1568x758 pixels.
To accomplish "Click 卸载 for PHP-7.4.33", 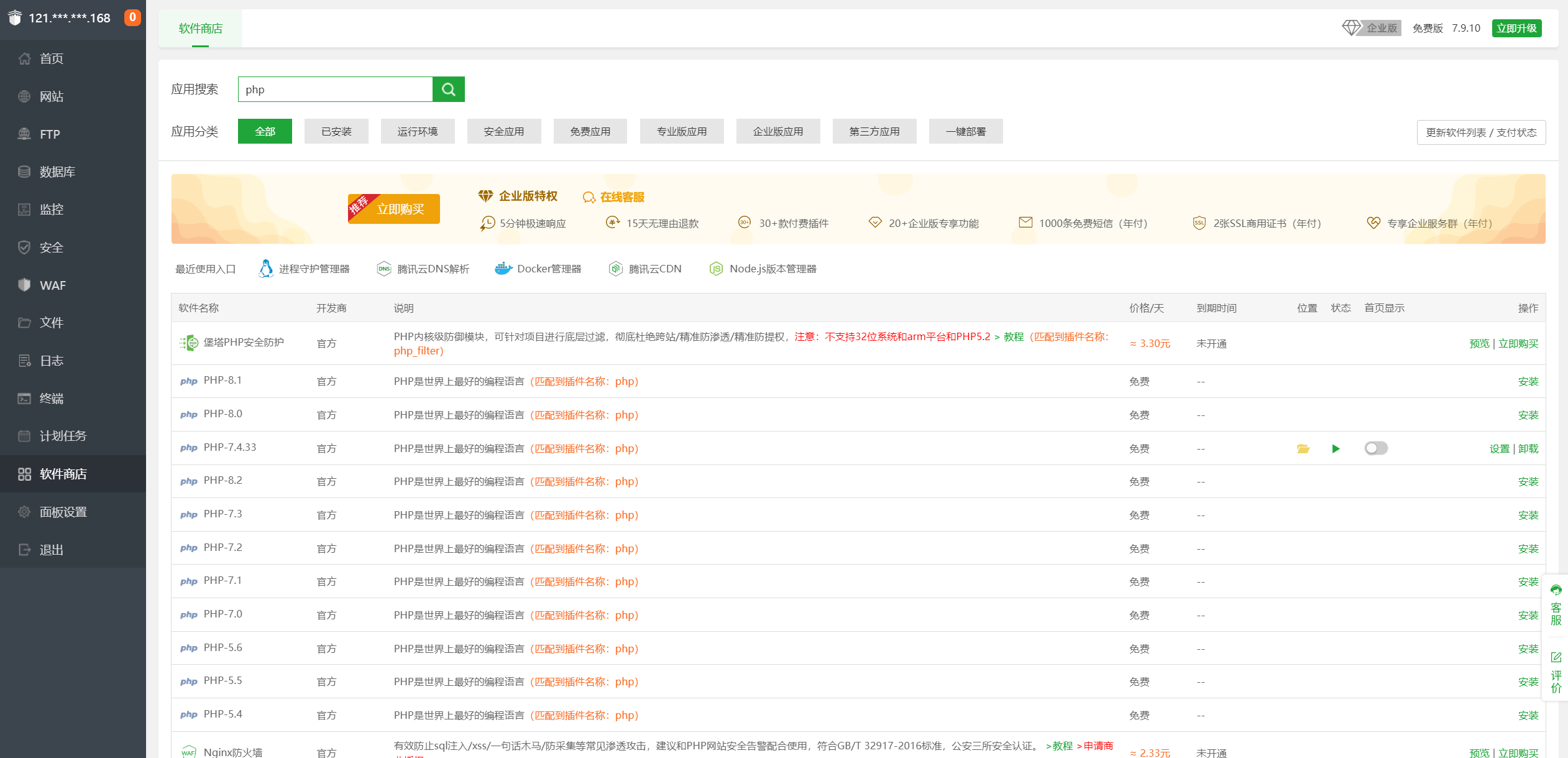I will coord(1528,449).
